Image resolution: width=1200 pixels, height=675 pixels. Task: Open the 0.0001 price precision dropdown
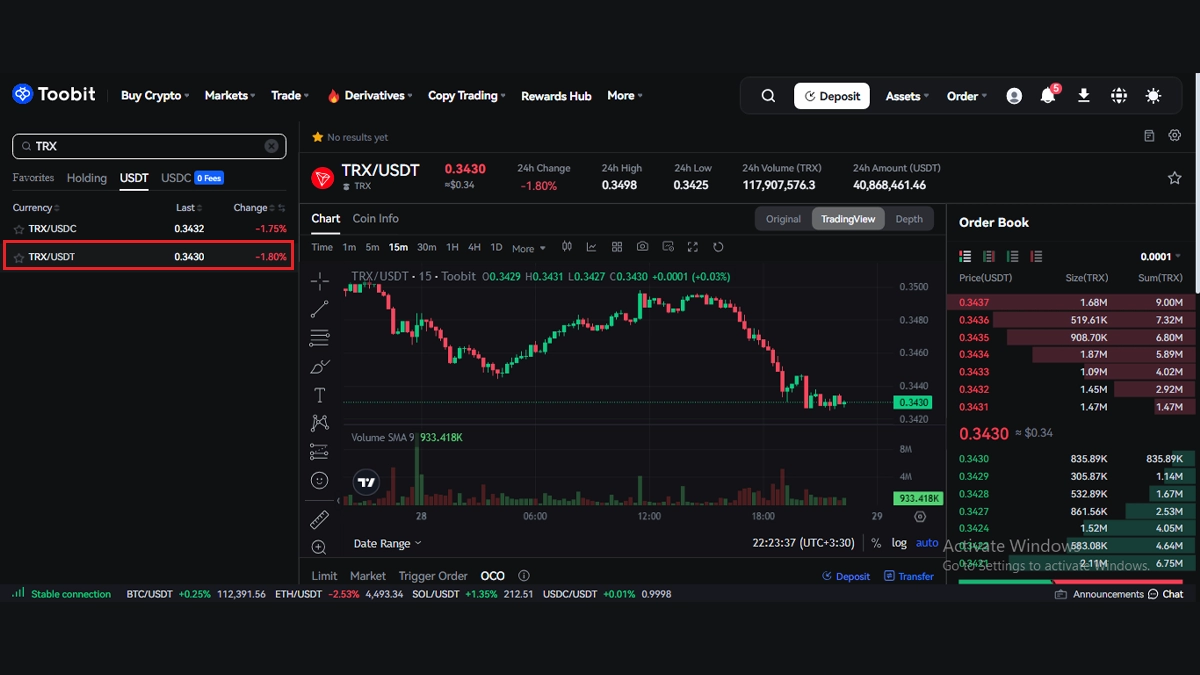point(1161,257)
